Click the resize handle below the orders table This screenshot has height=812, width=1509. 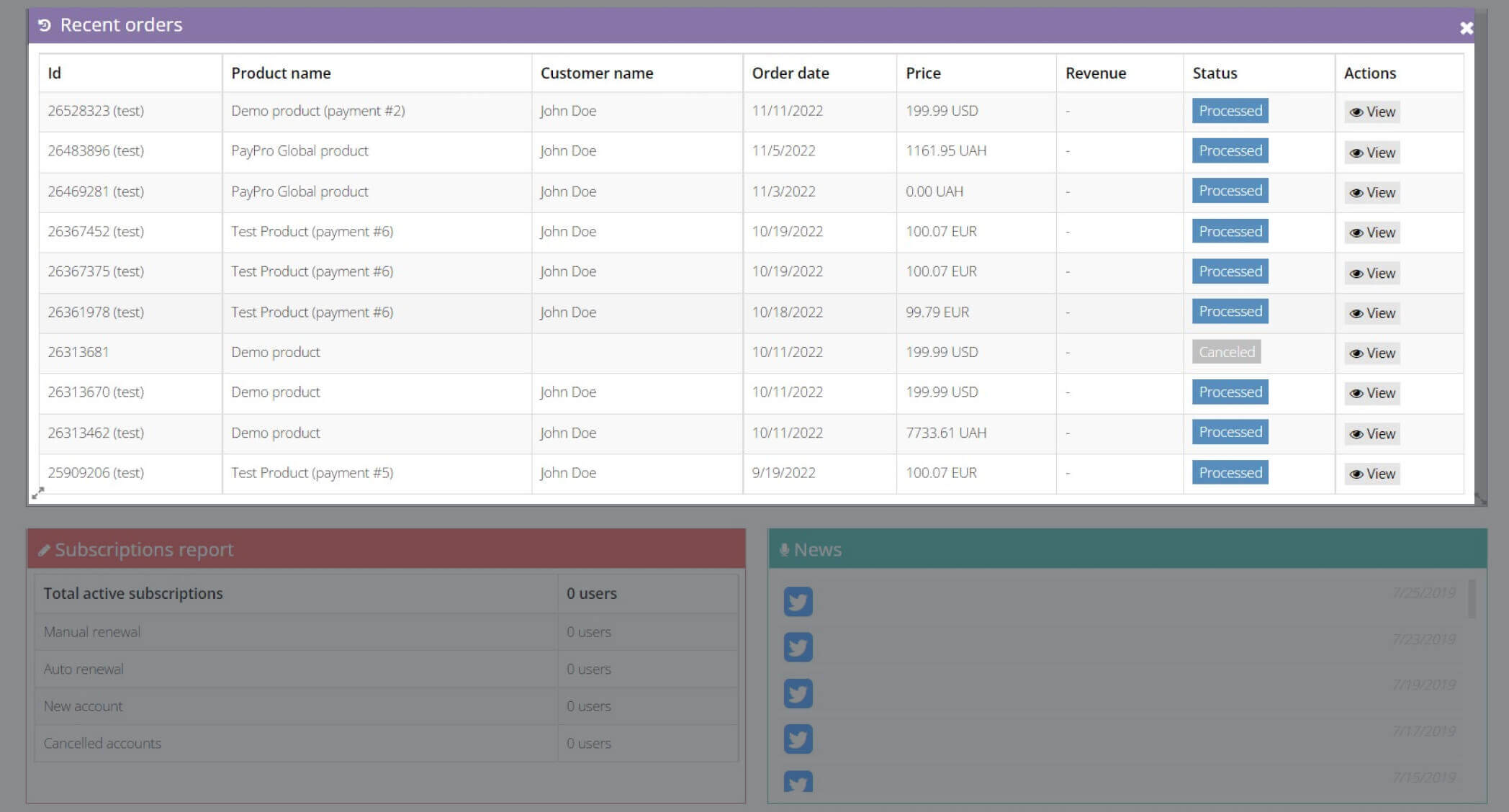(x=40, y=492)
